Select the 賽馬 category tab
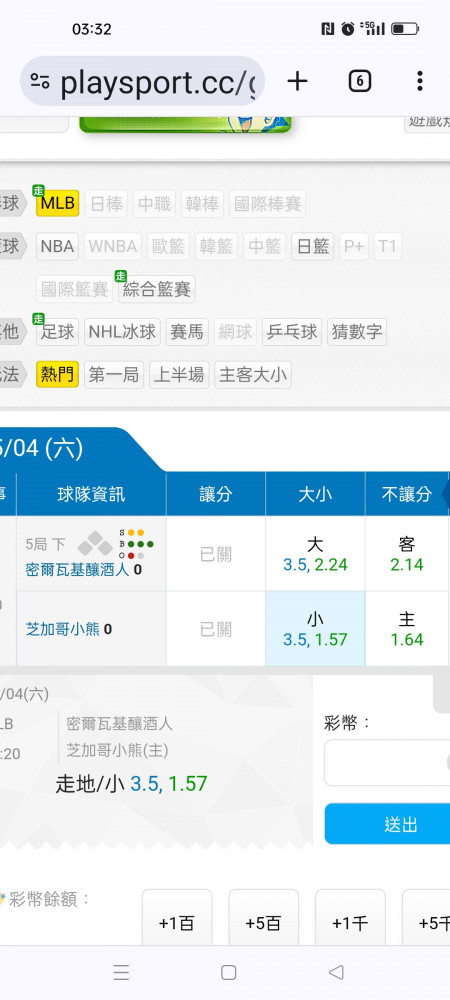The height and width of the screenshot is (1000, 450). 187,332
